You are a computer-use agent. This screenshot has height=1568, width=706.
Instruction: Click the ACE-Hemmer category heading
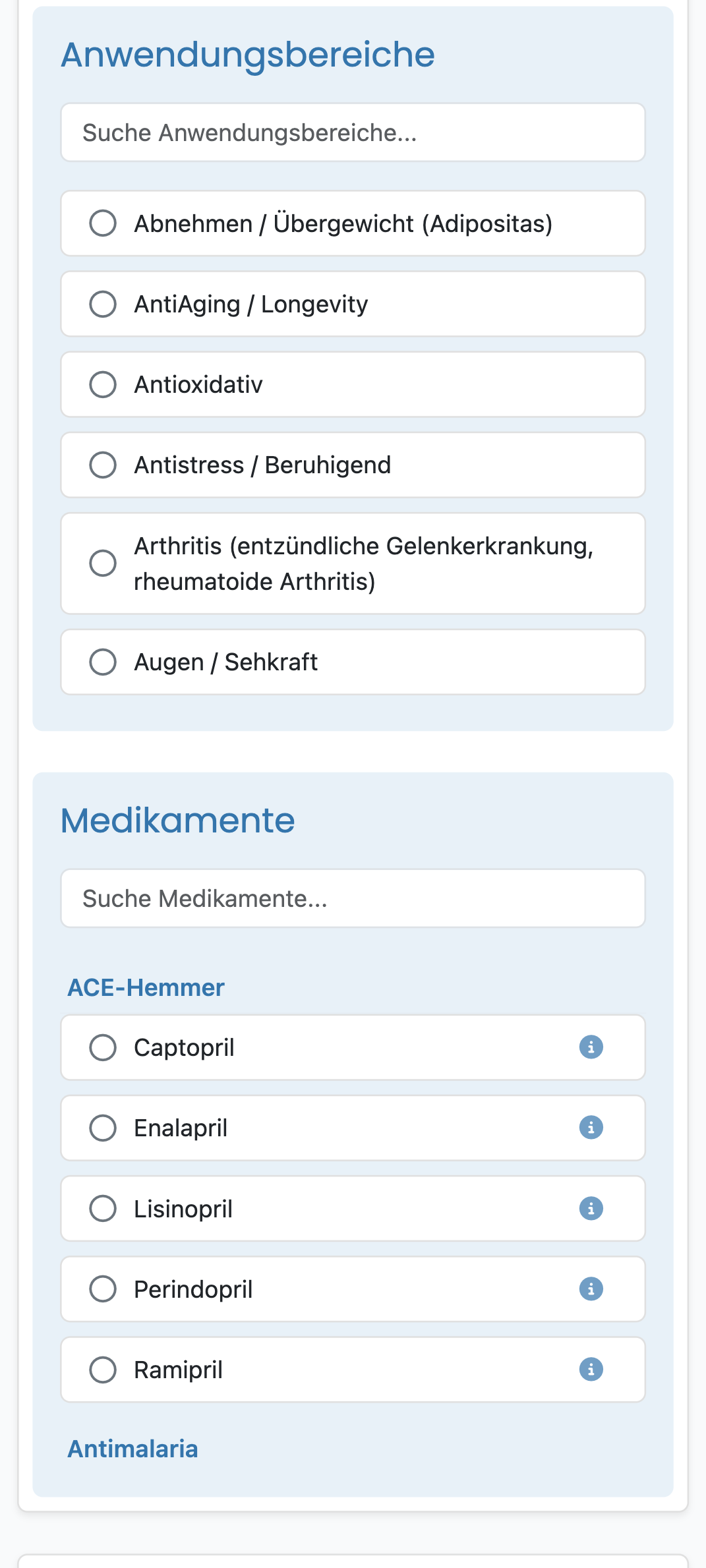coord(146,987)
